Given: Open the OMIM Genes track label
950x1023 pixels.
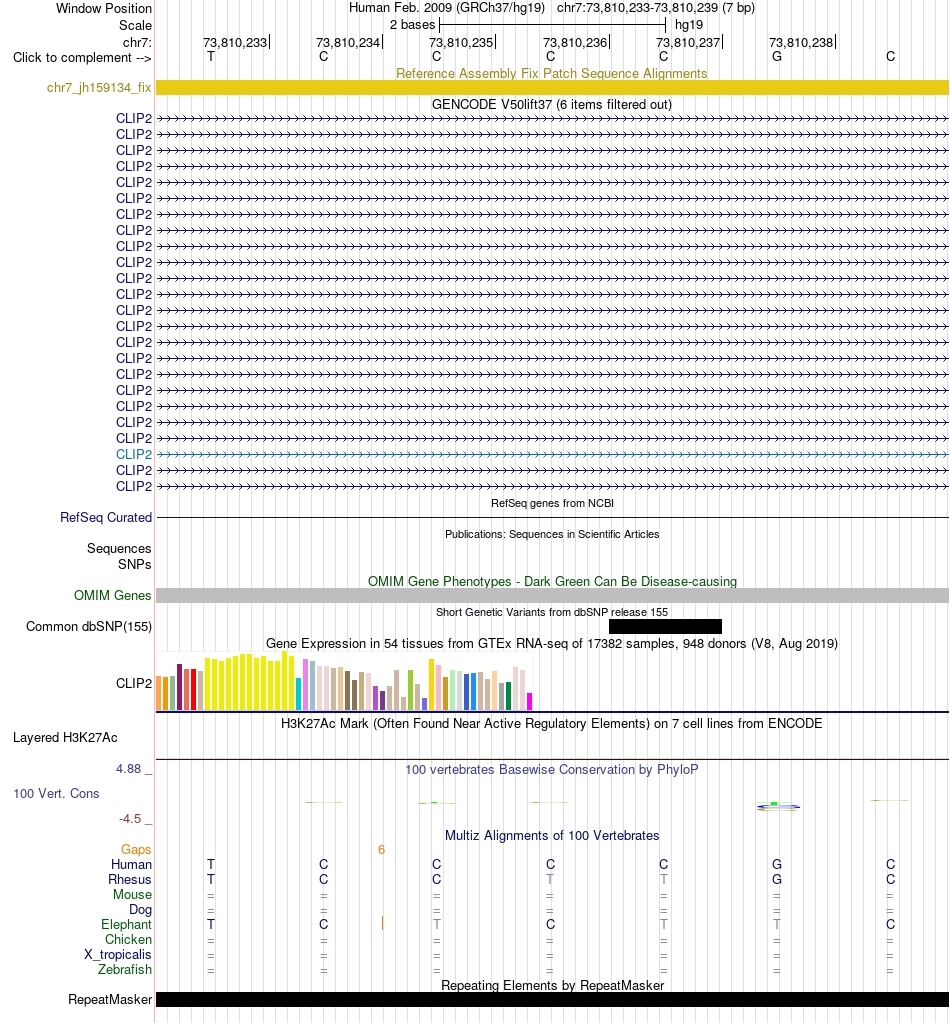Looking at the screenshot, I should (112, 595).
